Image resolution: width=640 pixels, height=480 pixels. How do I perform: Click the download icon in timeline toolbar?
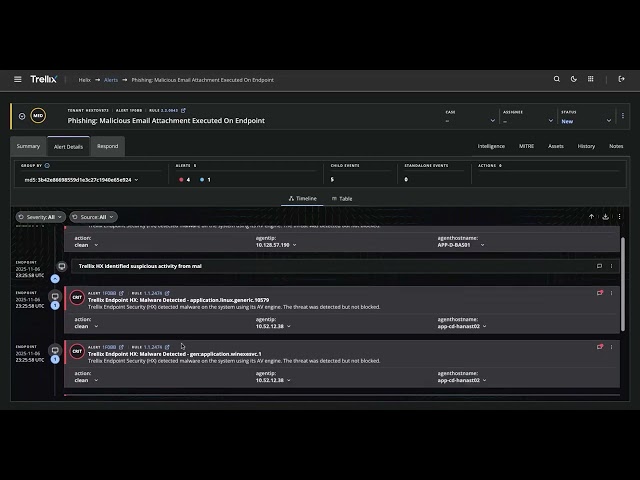606,217
